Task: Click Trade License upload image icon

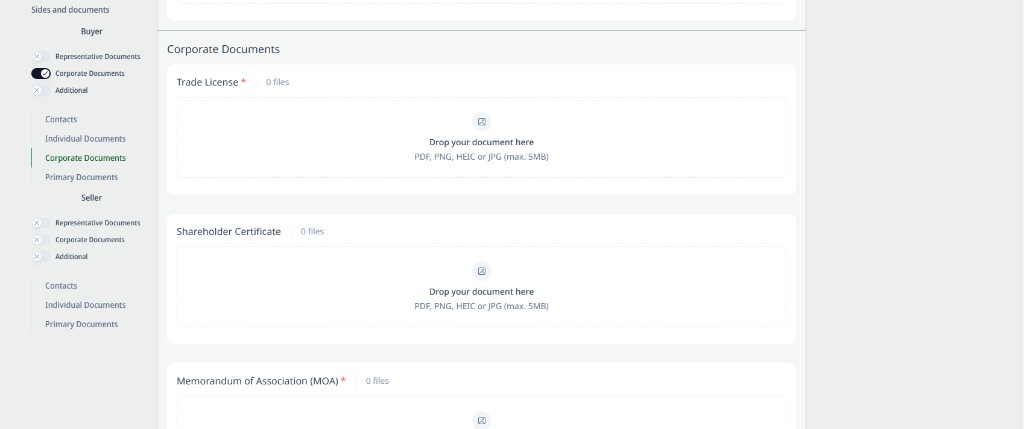Action: pyautogui.click(x=481, y=122)
